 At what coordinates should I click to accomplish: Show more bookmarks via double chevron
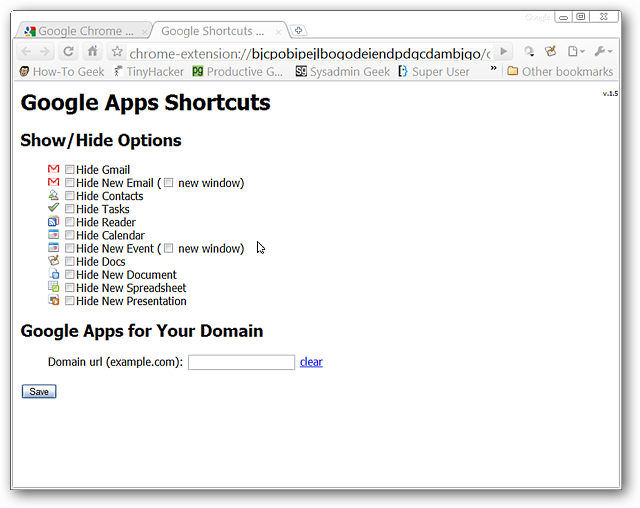click(x=493, y=68)
